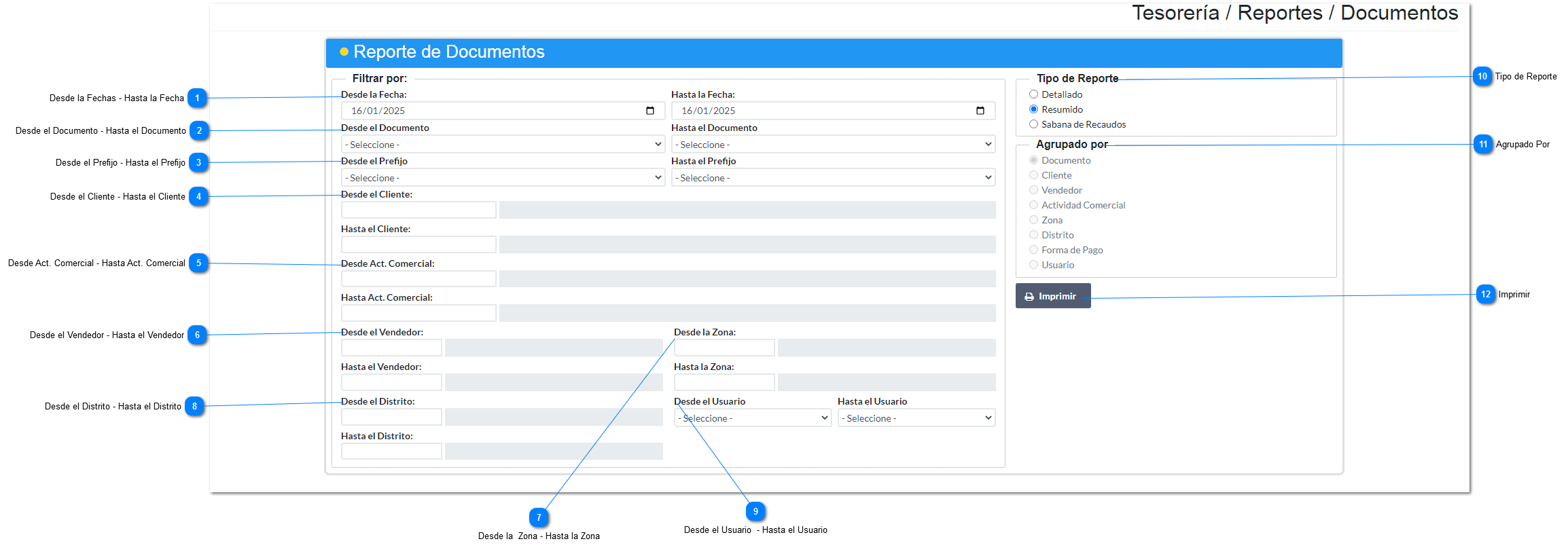This screenshot has width=1568, height=552.
Task: Open calendar picker in Hasta la Fecha
Action: pyautogui.click(x=980, y=111)
